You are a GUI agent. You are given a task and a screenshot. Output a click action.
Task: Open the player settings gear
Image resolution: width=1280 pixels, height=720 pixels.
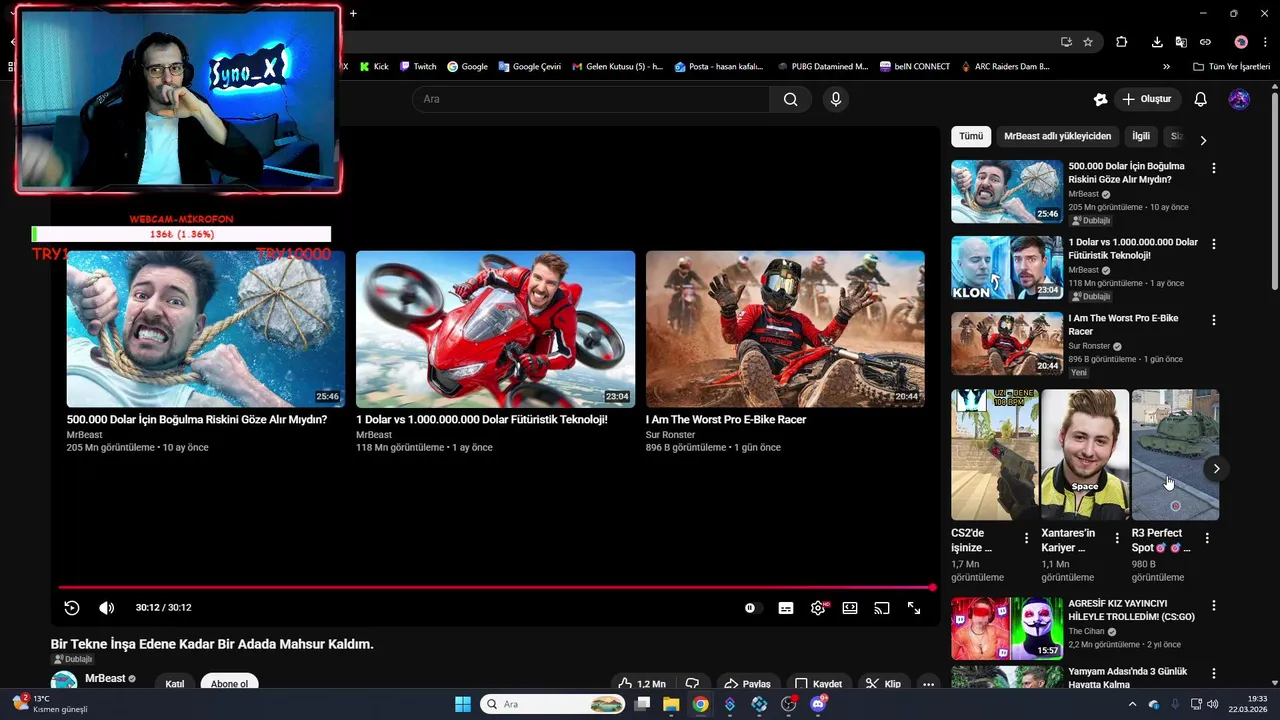pos(818,608)
